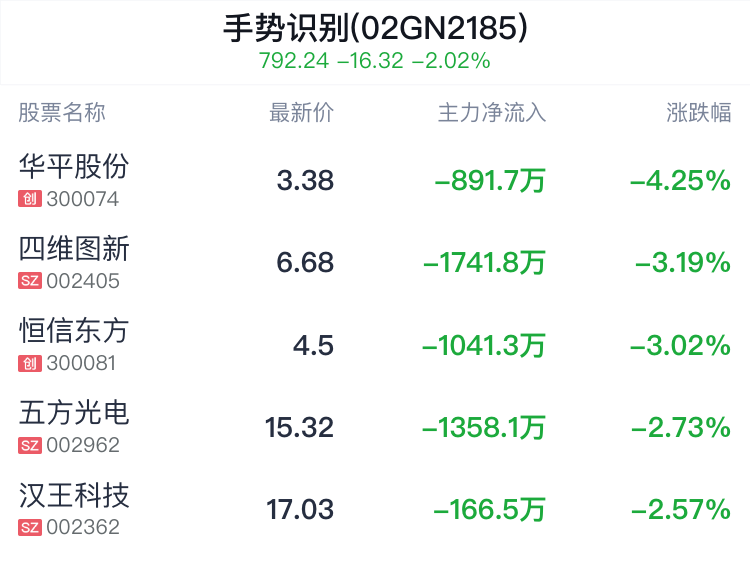Open the 汉王科技 stock name

pos(75,495)
